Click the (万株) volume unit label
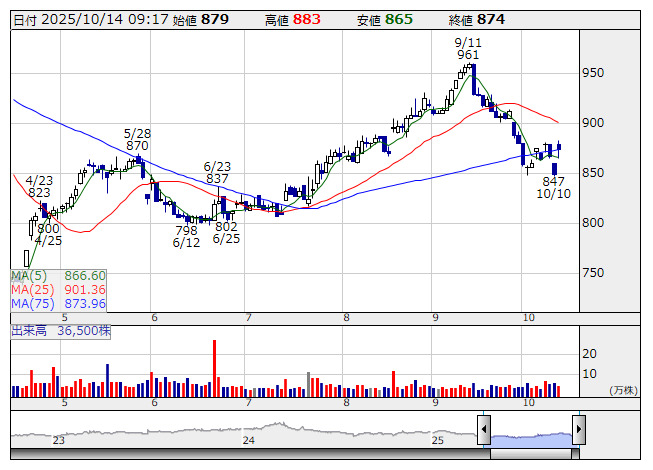This screenshot has width=653, height=470. (623, 390)
